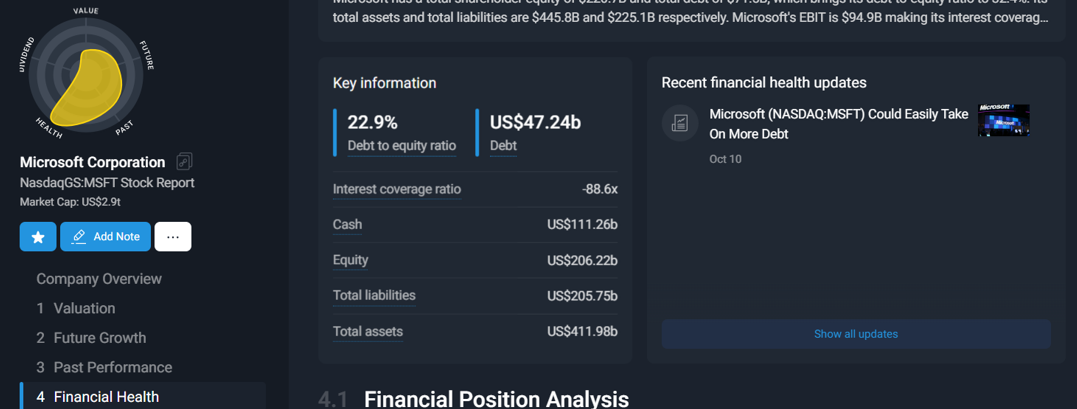Click the Total liabilities label

(374, 296)
